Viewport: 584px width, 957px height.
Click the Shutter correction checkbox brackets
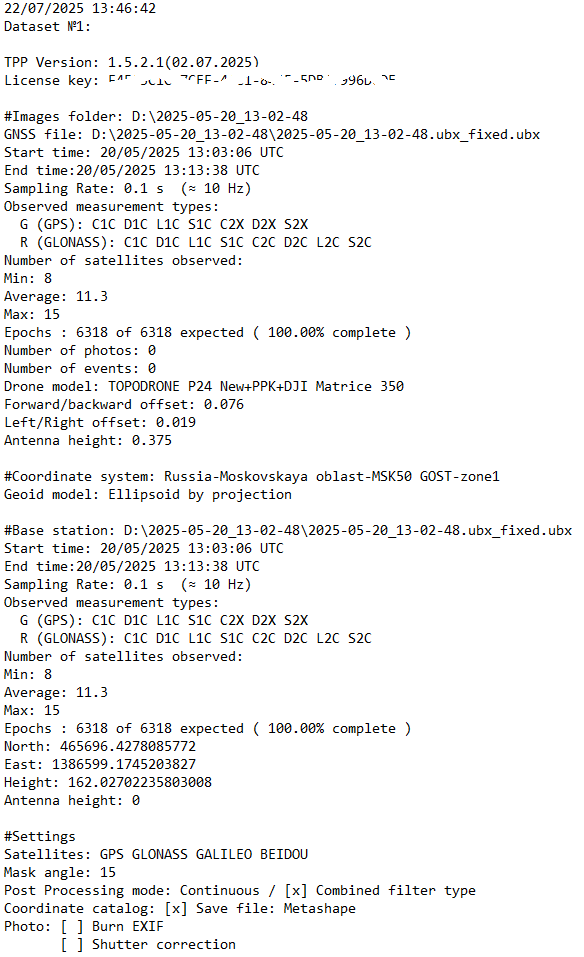click(72, 945)
